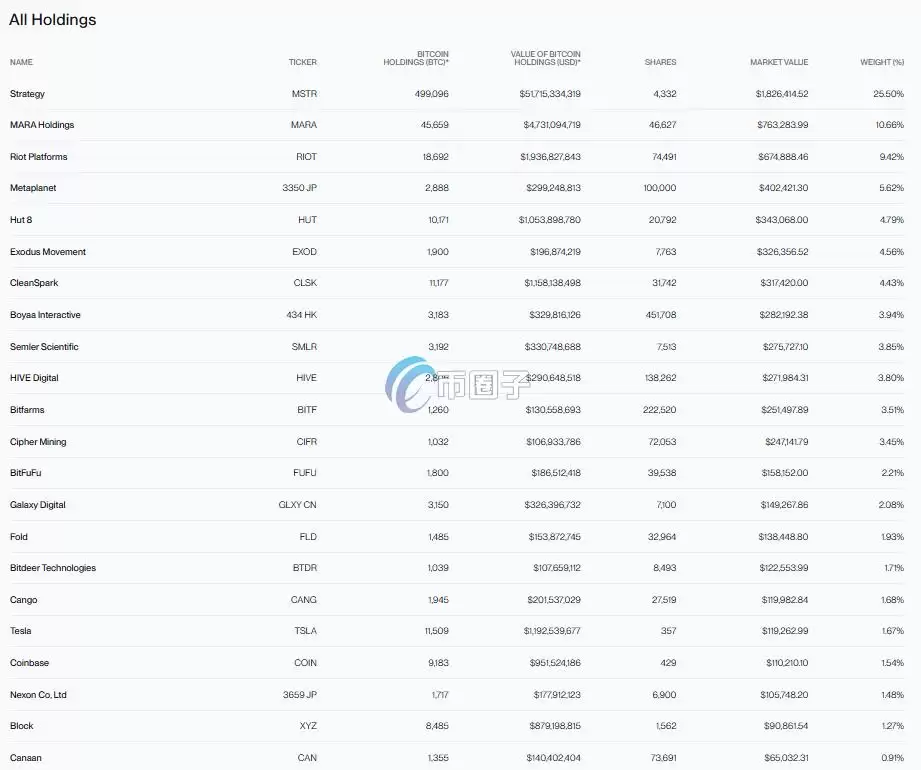Select the Bitdeer Technologies name

[53, 568]
